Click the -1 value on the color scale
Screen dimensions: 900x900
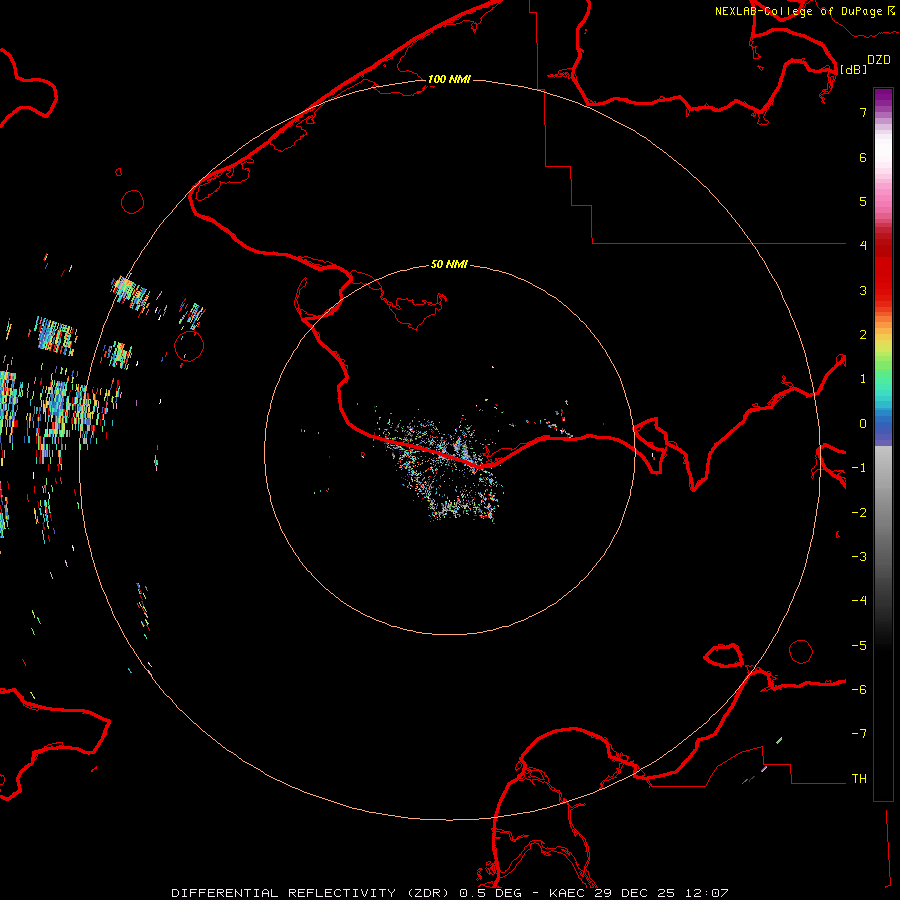[x=859, y=468]
